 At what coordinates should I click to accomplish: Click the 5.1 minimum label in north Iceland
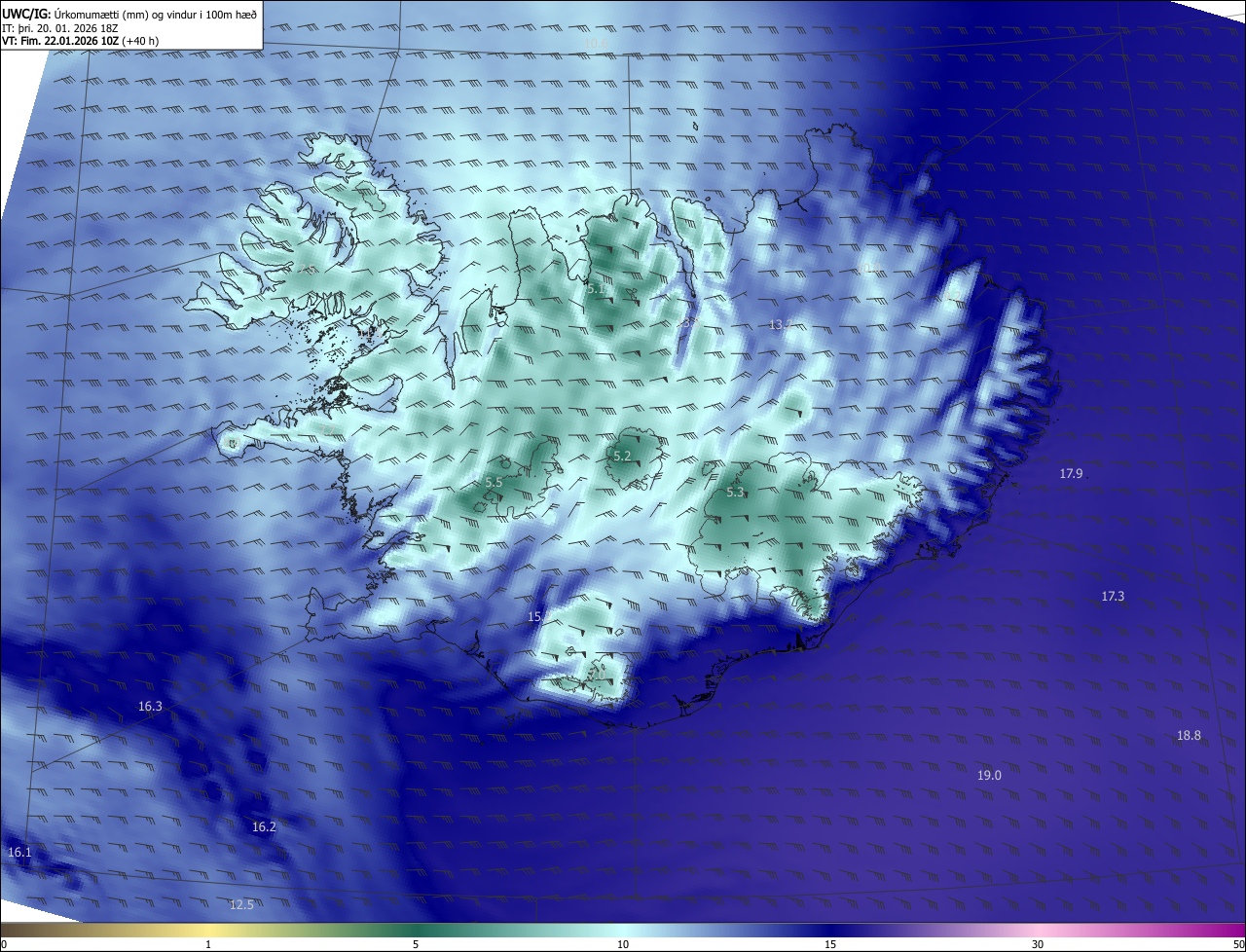tap(596, 289)
